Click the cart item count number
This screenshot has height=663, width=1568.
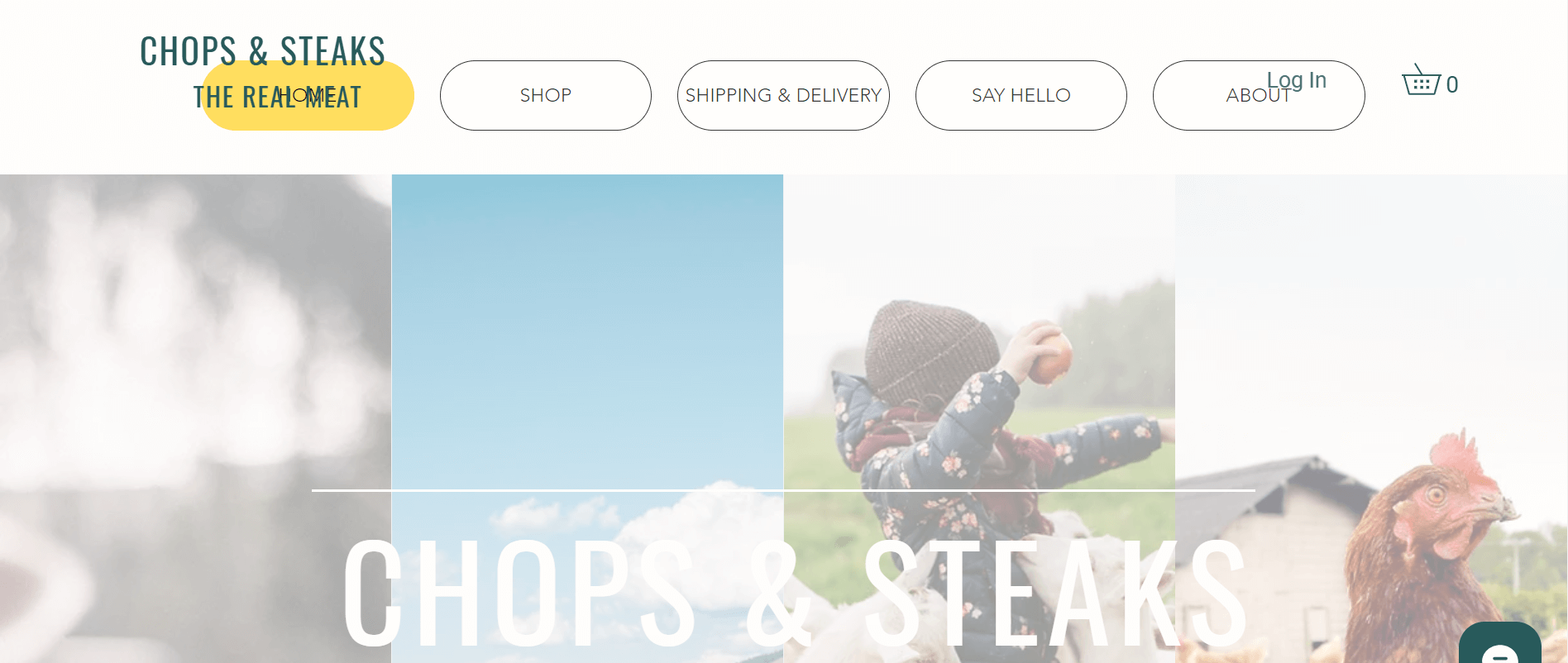click(x=1452, y=84)
